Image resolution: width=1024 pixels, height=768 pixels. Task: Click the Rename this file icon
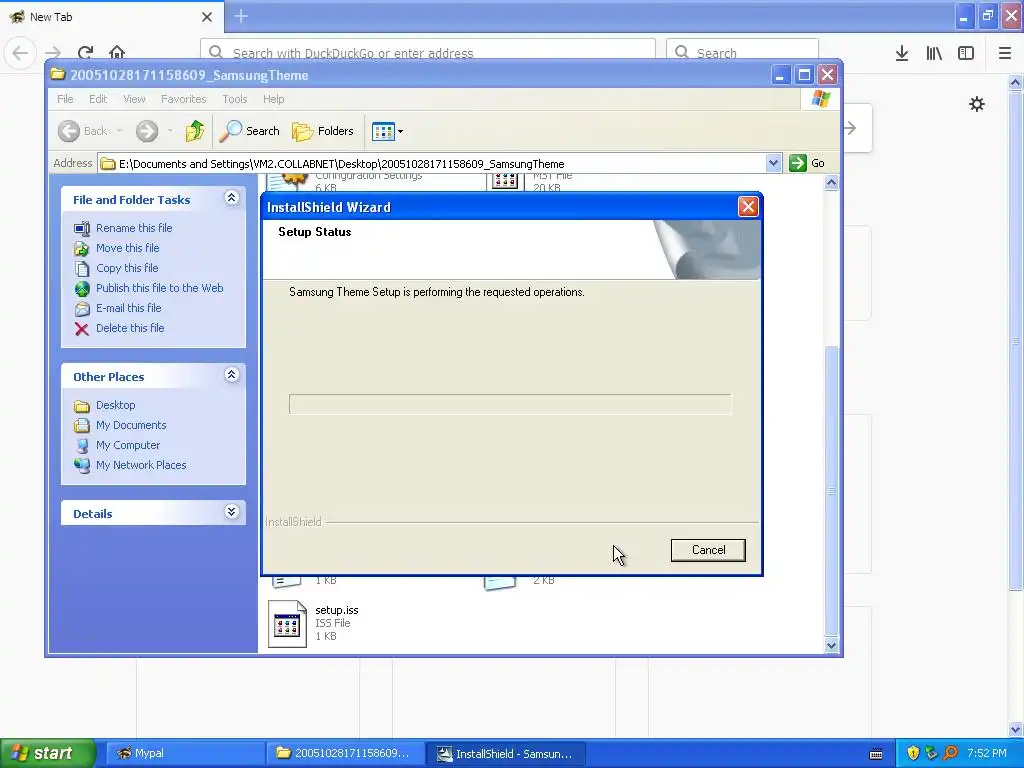pyautogui.click(x=82, y=229)
